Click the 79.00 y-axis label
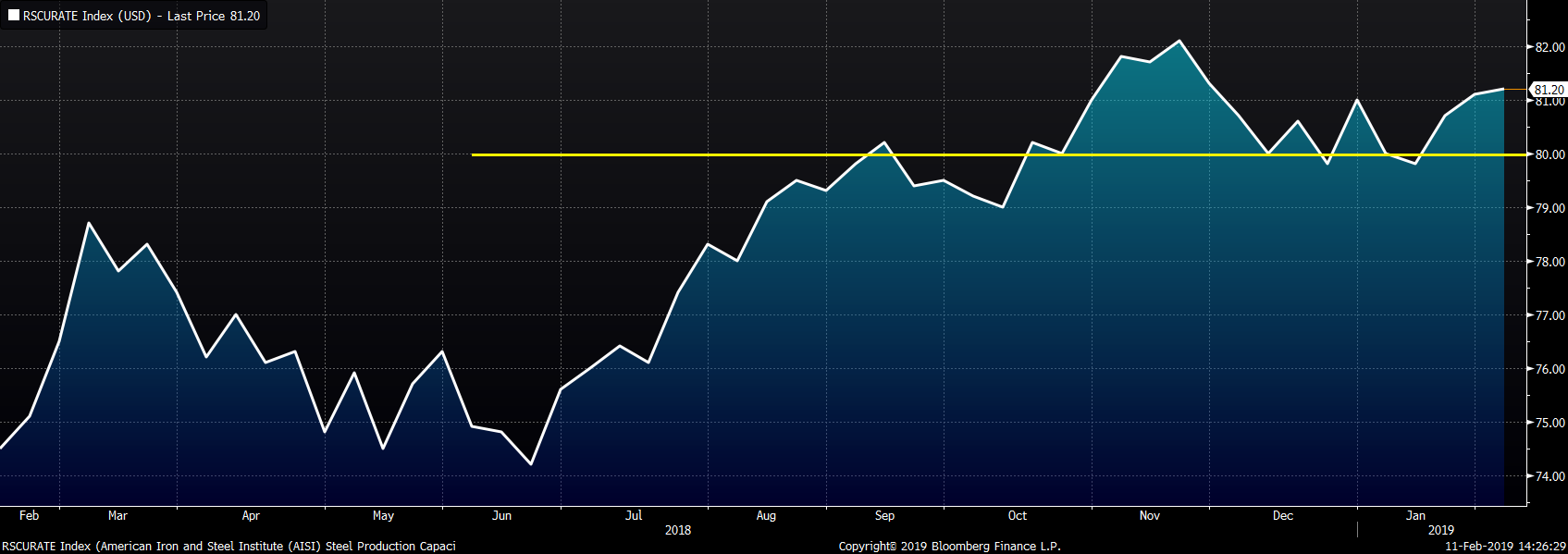 (1549, 208)
